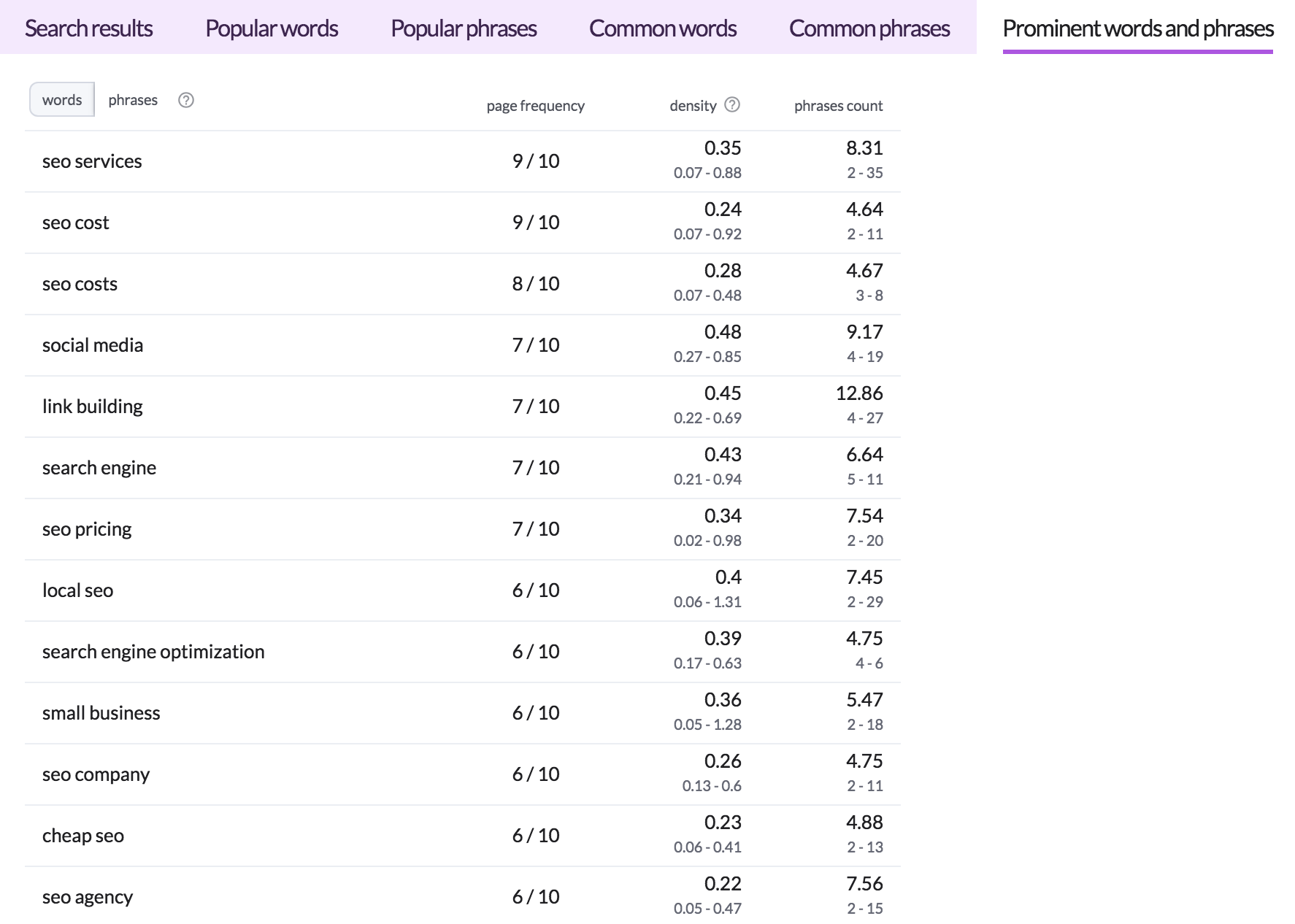Switch to the Popular phrases tab
Image resolution: width=1295 pixels, height=924 pixels.
point(464,28)
